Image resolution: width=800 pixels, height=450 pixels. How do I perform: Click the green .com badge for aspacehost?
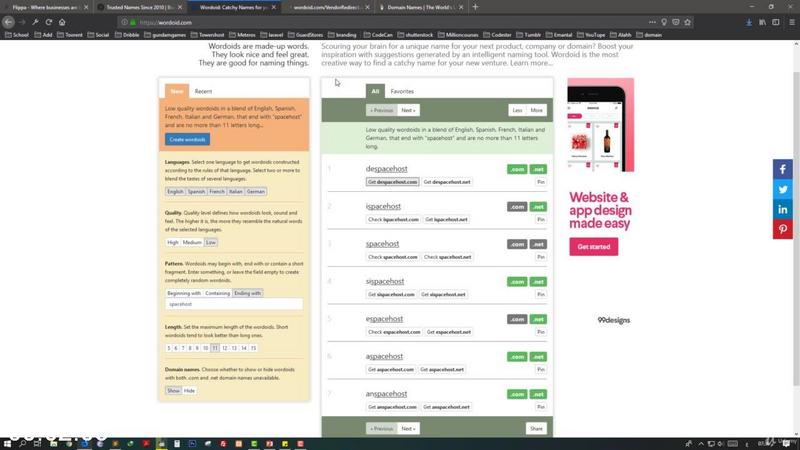[x=517, y=357]
